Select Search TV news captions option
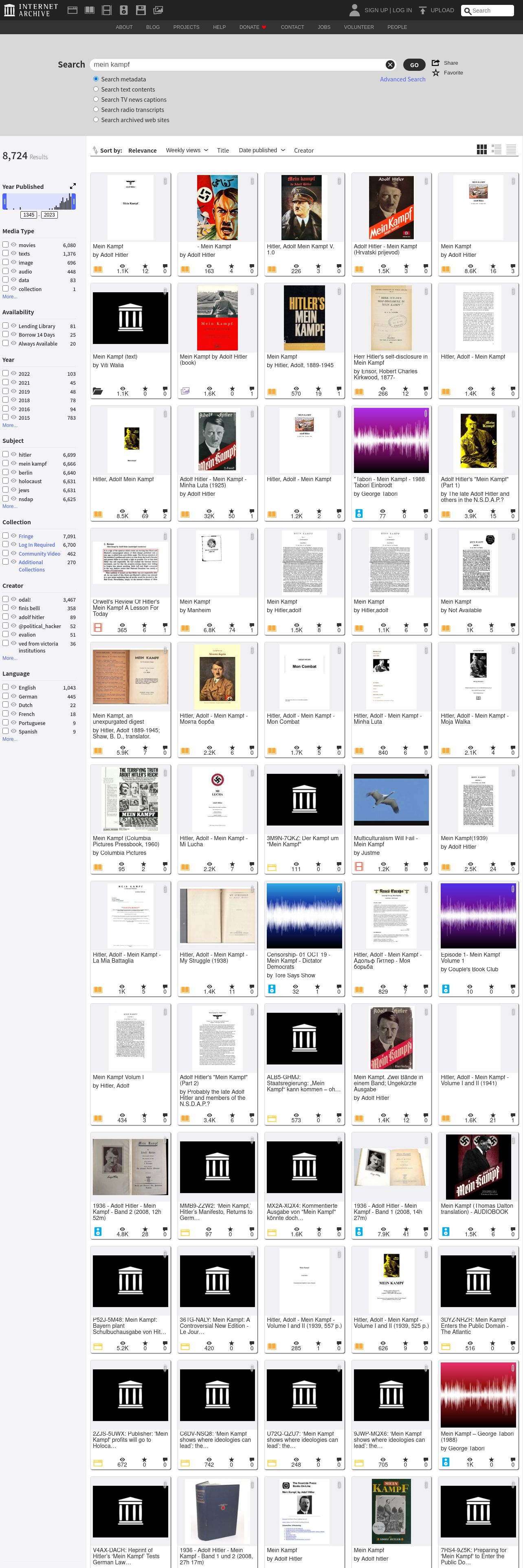The width and height of the screenshot is (523, 1568). pyautogui.click(x=96, y=99)
